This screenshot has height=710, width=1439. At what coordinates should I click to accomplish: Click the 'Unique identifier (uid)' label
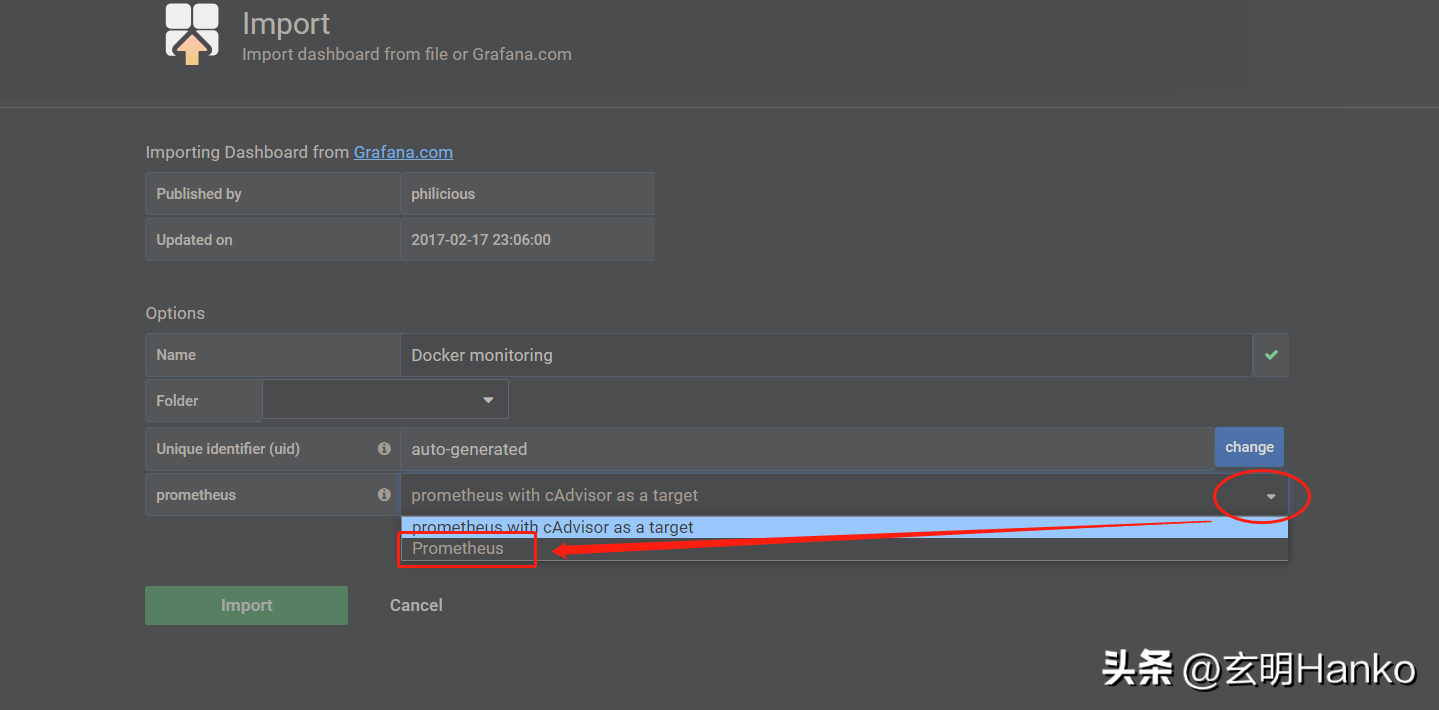228,449
